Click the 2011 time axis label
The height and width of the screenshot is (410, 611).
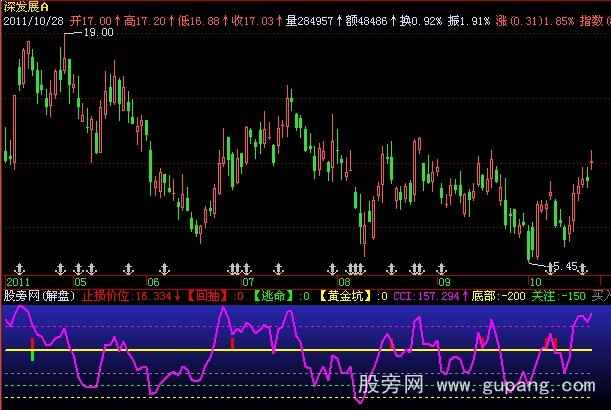[18, 282]
